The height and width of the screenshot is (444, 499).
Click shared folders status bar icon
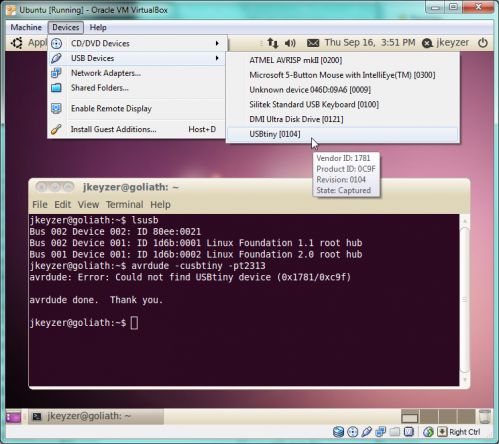point(394,432)
